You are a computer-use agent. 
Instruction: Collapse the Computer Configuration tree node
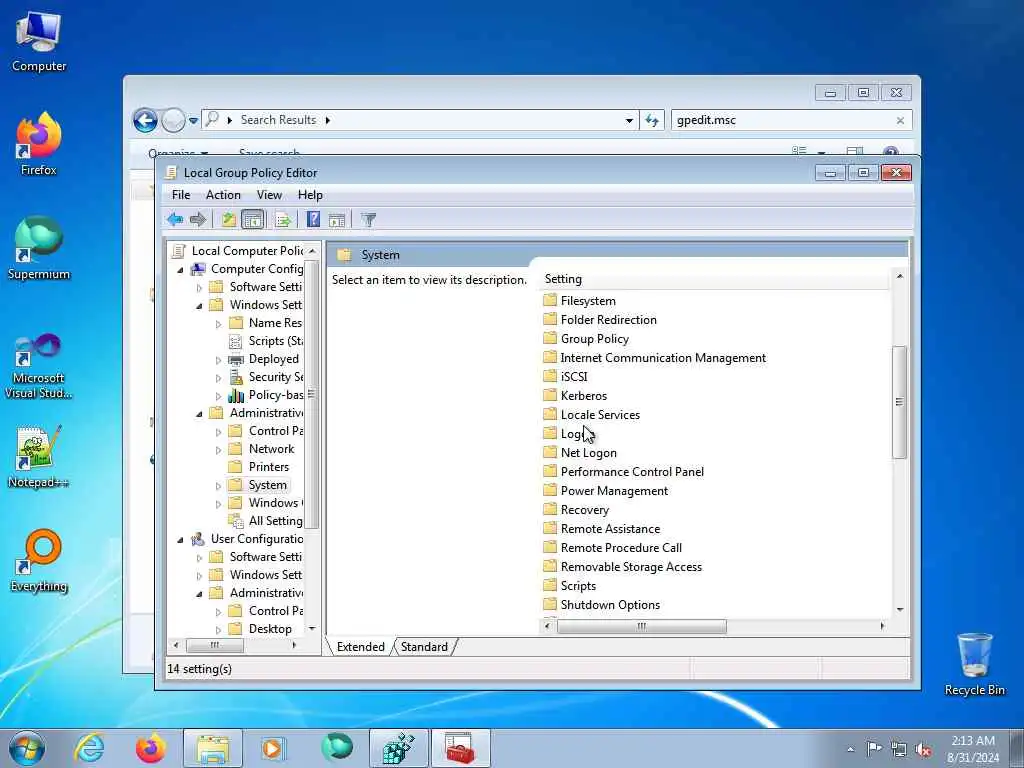pos(180,270)
